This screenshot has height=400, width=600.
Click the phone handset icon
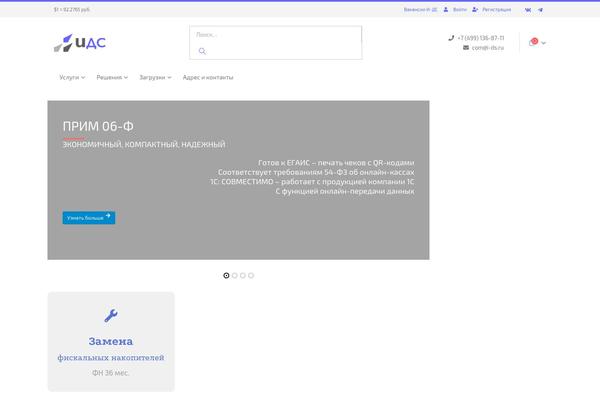451,38
